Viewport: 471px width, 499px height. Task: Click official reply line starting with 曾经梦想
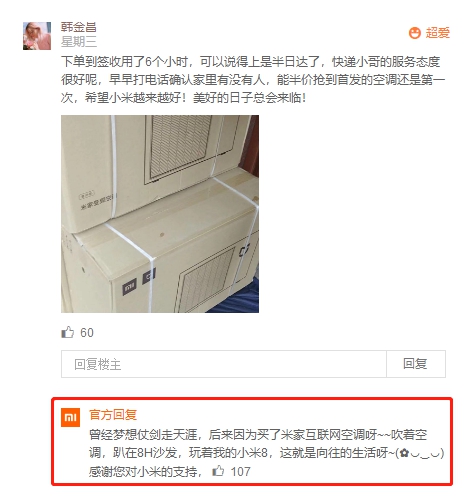[258, 435]
